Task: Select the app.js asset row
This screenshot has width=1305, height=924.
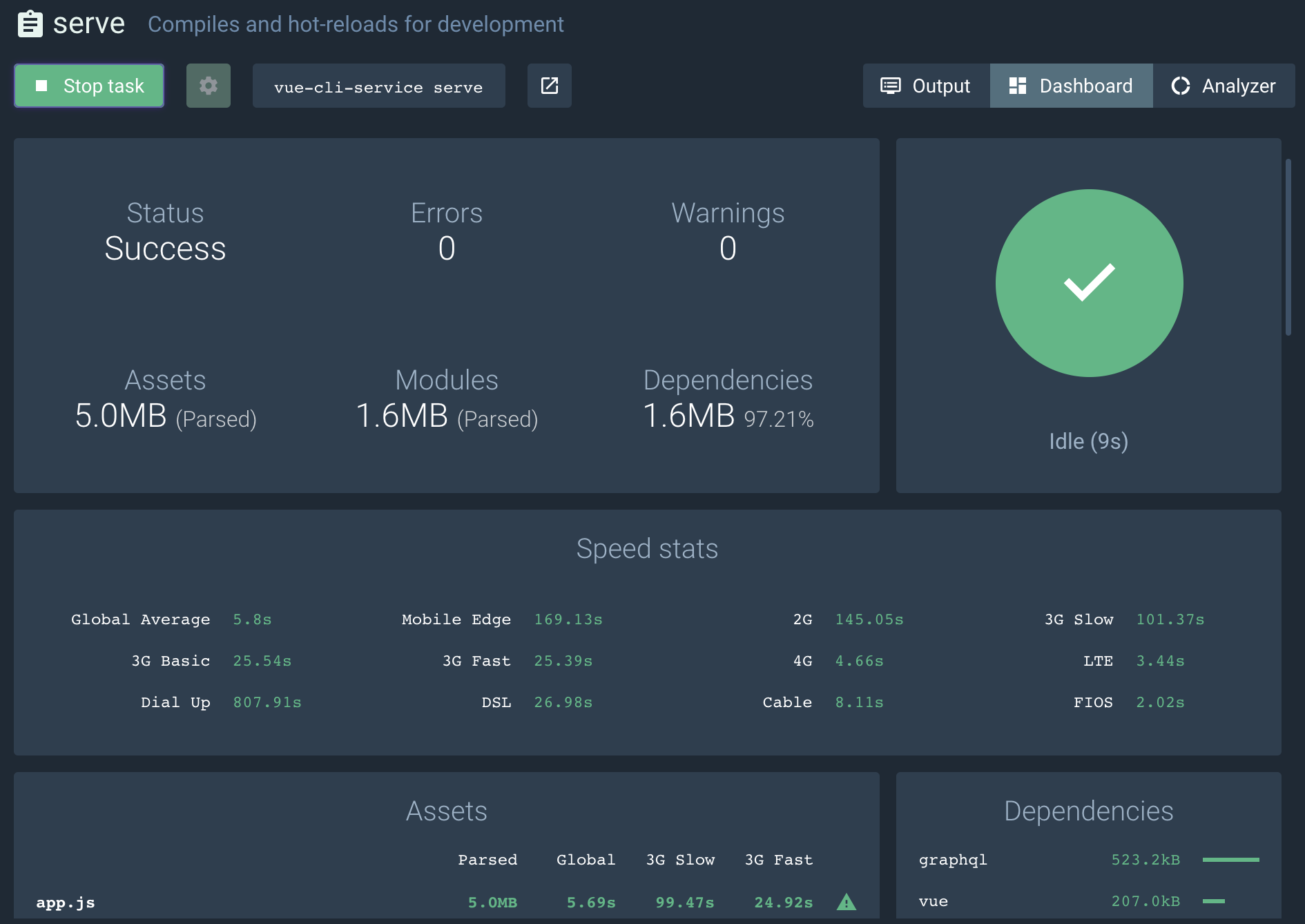Action: [x=446, y=902]
